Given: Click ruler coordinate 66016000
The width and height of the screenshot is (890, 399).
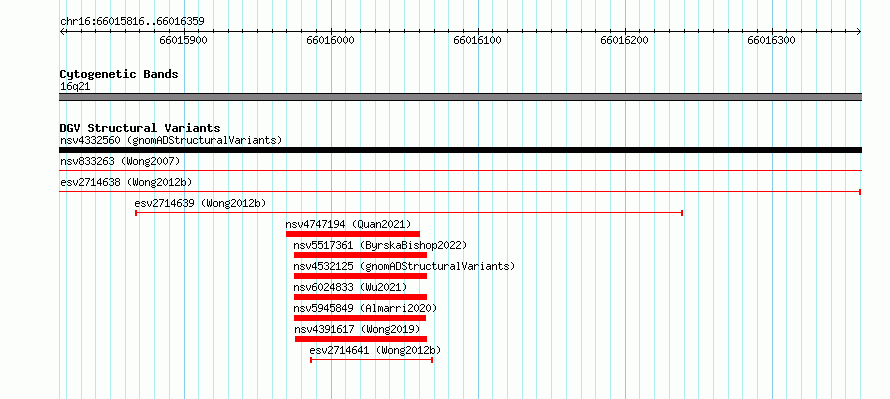Looking at the screenshot, I should point(330,40).
